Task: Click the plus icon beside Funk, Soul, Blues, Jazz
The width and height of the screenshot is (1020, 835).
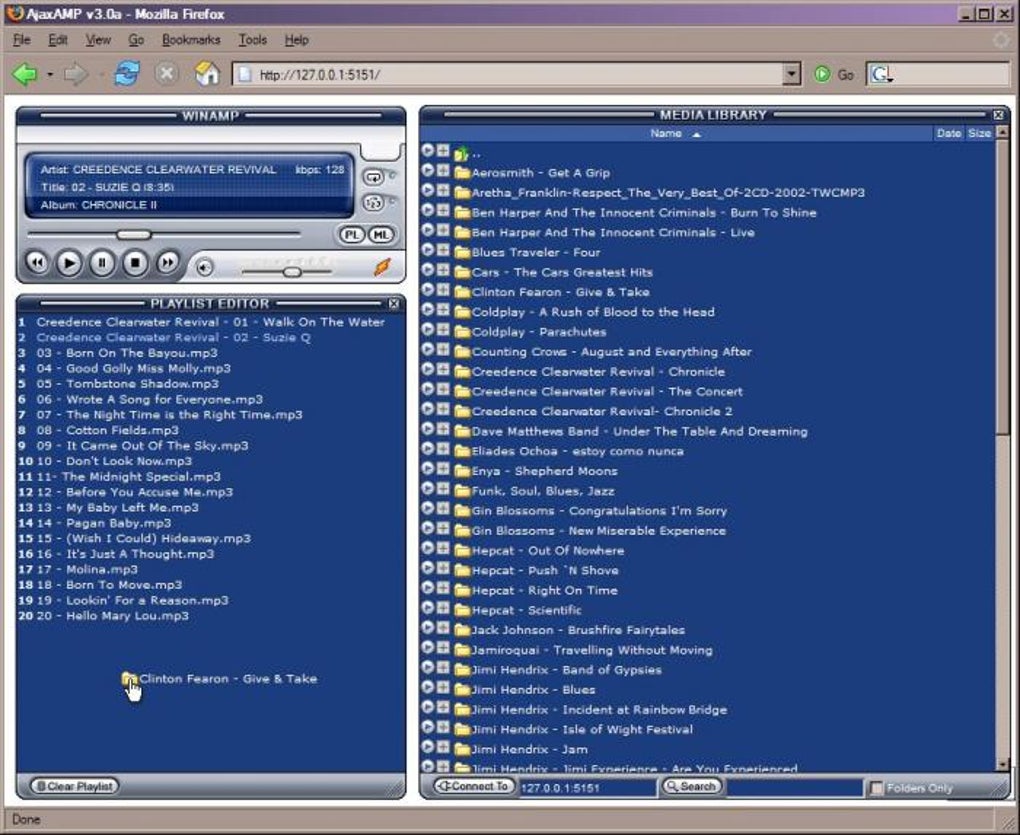Action: click(x=443, y=488)
